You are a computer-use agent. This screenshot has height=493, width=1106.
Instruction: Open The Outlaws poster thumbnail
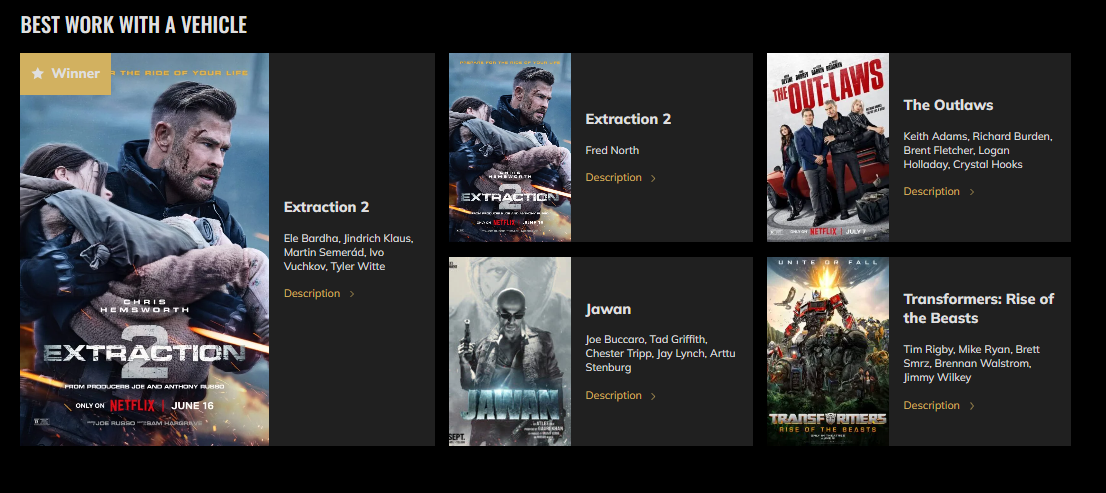(x=828, y=147)
